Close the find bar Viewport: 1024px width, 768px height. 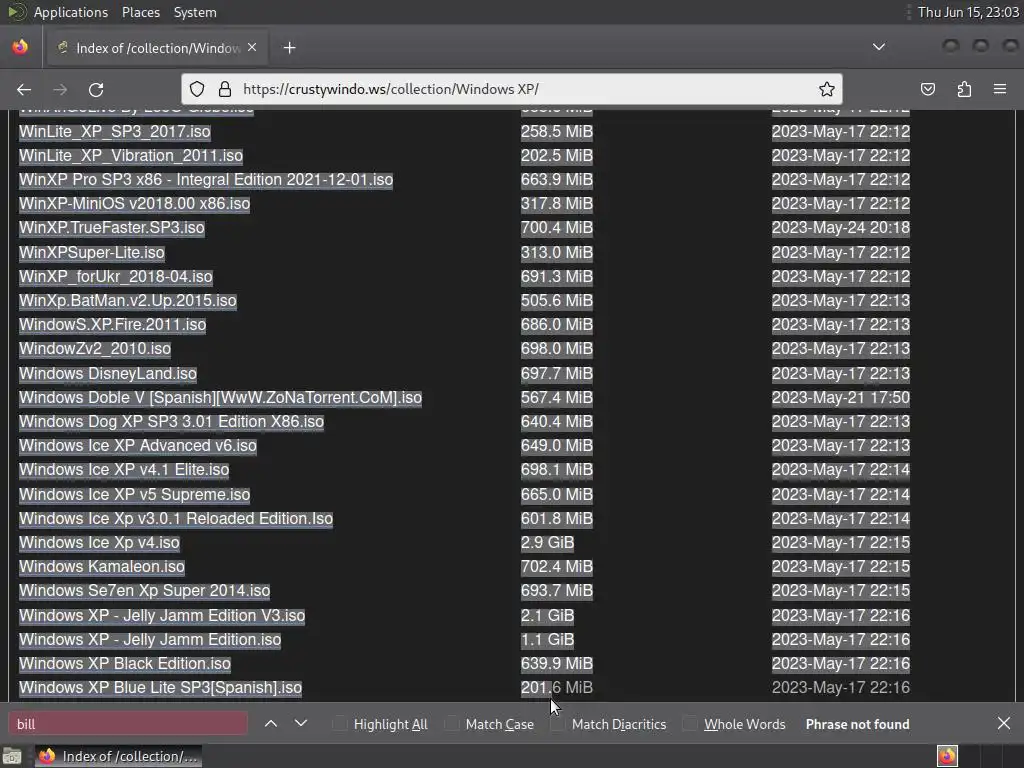1004,724
